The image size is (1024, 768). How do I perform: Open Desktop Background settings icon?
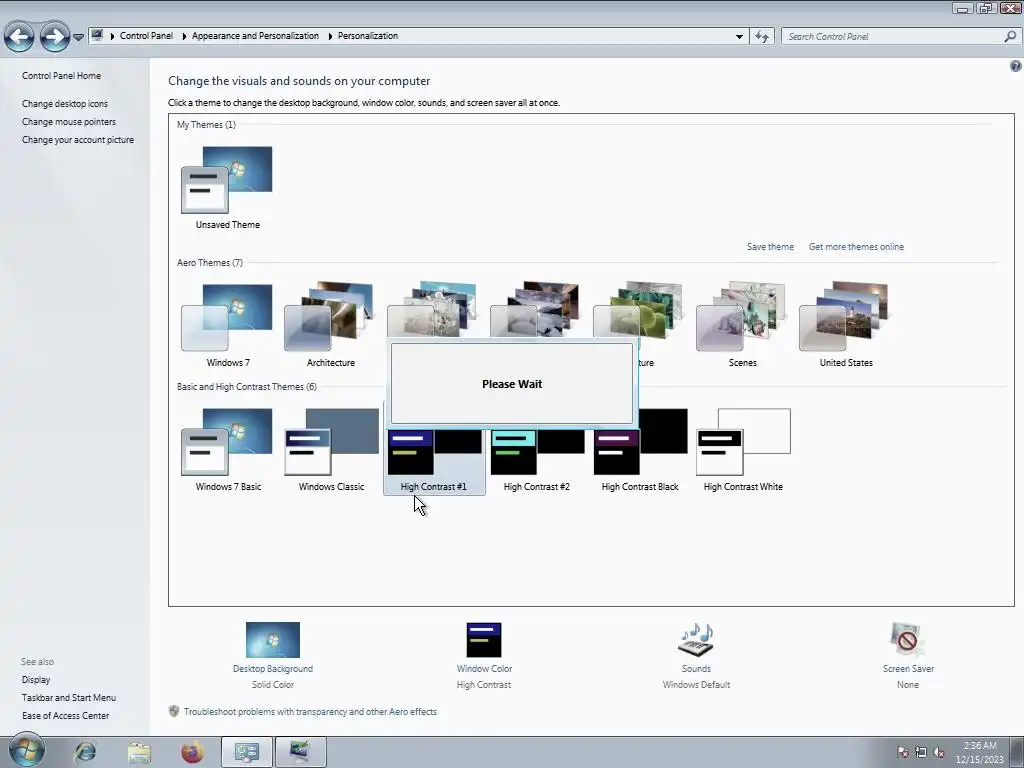pyautogui.click(x=273, y=640)
